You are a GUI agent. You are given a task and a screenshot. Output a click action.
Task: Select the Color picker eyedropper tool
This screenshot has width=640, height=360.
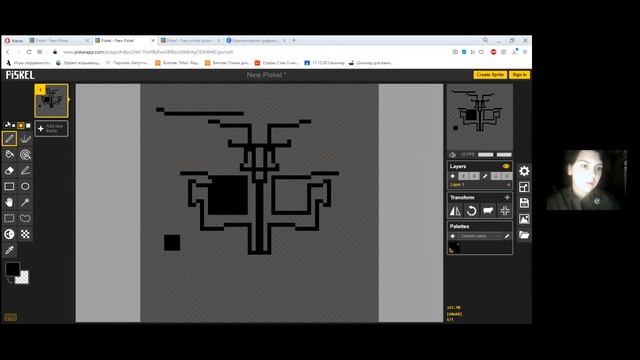[x=9, y=250]
